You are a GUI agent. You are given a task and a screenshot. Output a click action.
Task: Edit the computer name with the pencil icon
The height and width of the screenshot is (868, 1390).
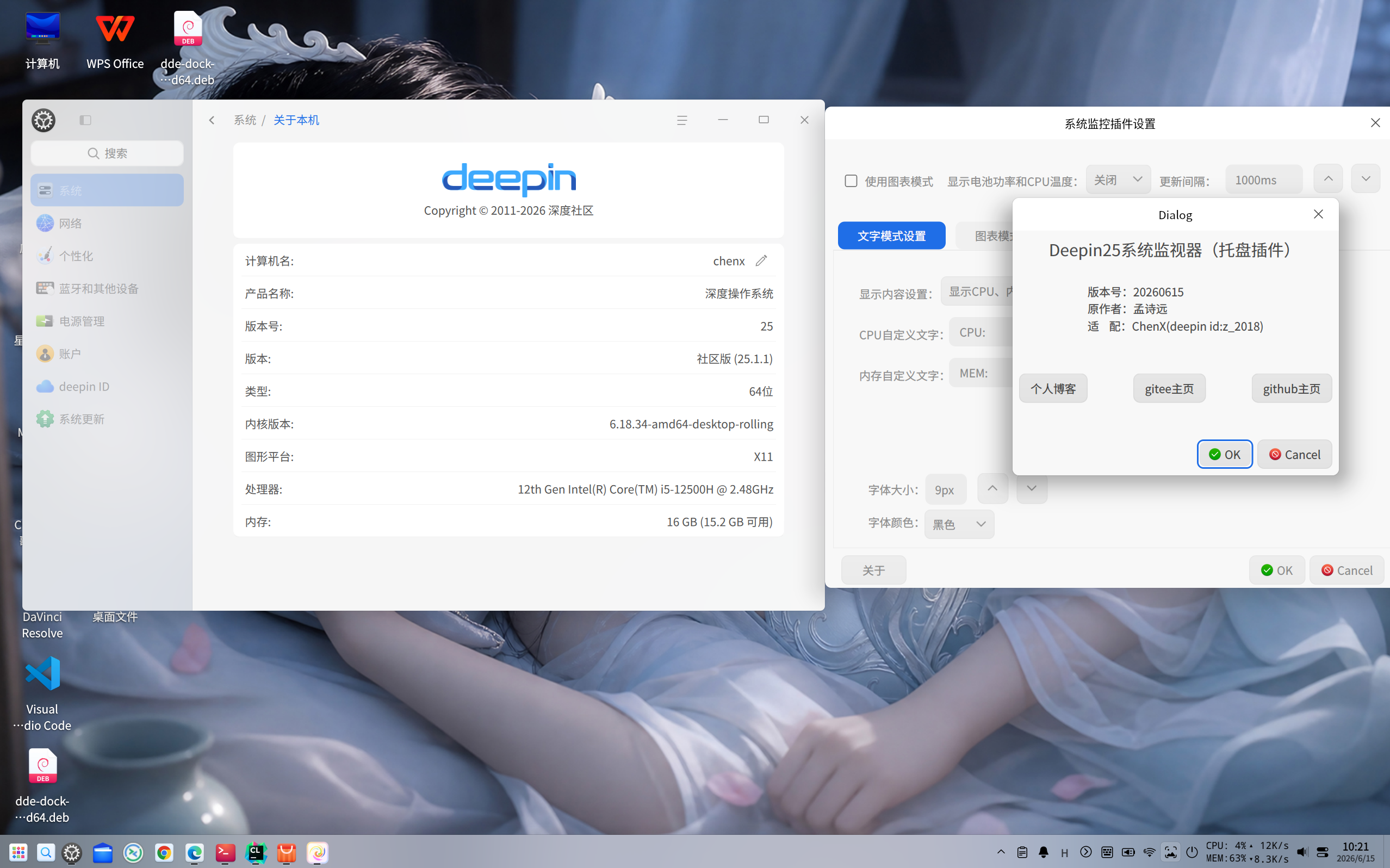[x=761, y=261]
